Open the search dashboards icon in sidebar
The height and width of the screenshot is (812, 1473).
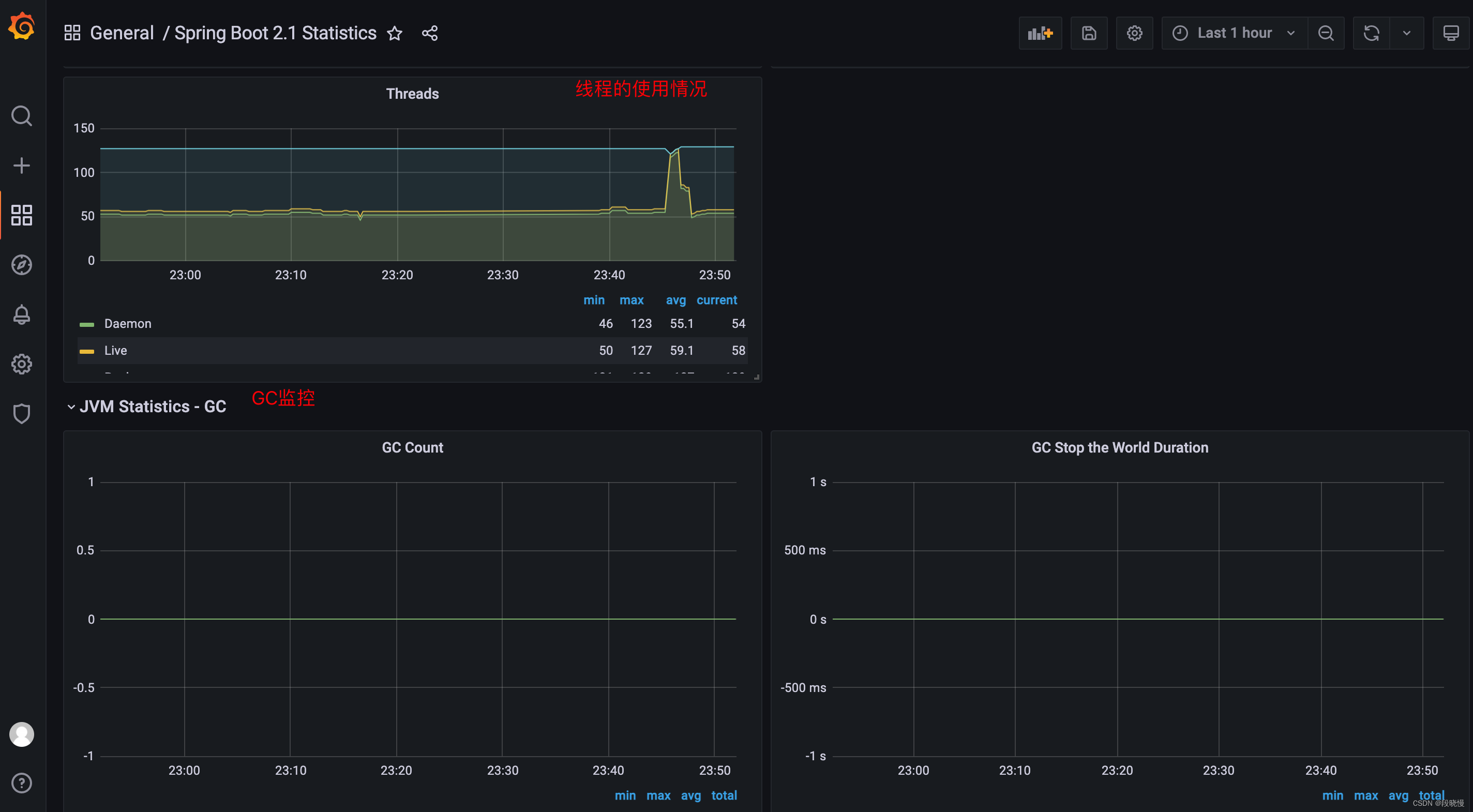click(22, 116)
